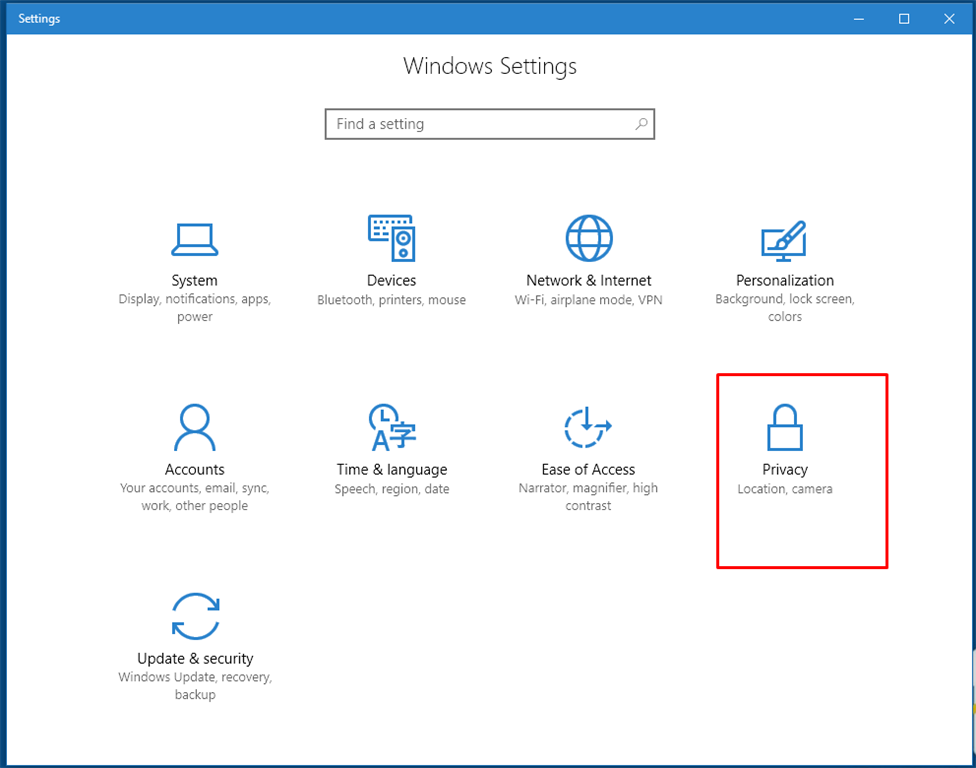Click 'Narrator, magnifier, high contrast' description
The image size is (976, 768).
click(588, 497)
